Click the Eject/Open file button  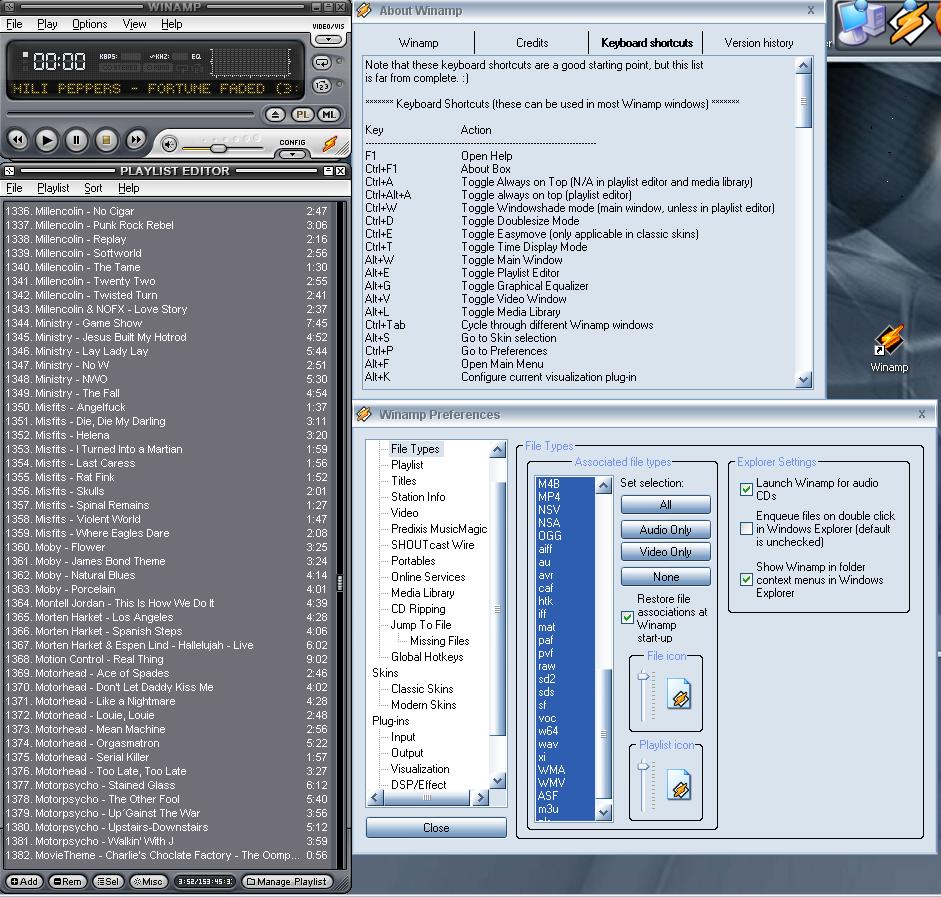pyautogui.click(x=275, y=115)
